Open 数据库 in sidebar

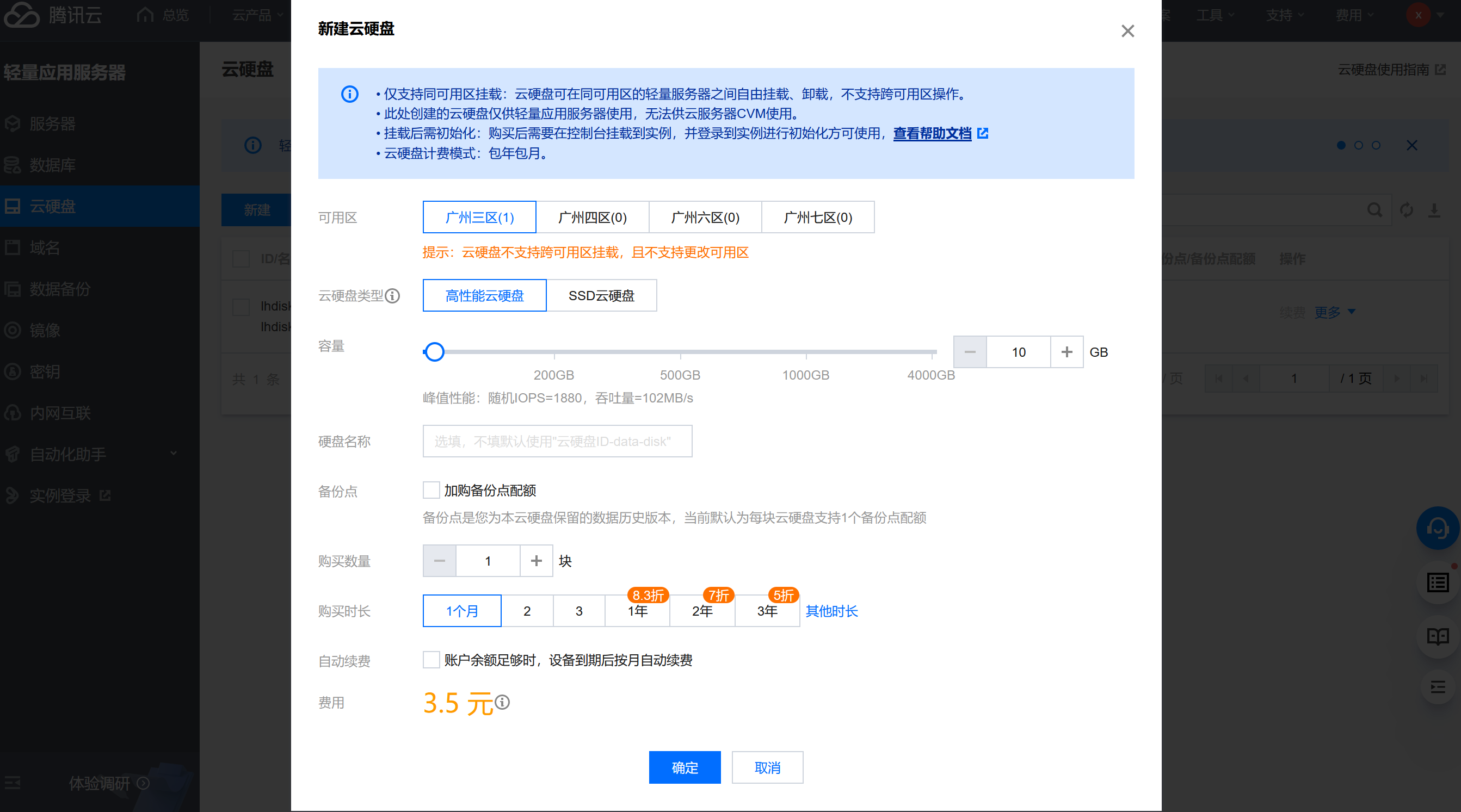(100, 165)
